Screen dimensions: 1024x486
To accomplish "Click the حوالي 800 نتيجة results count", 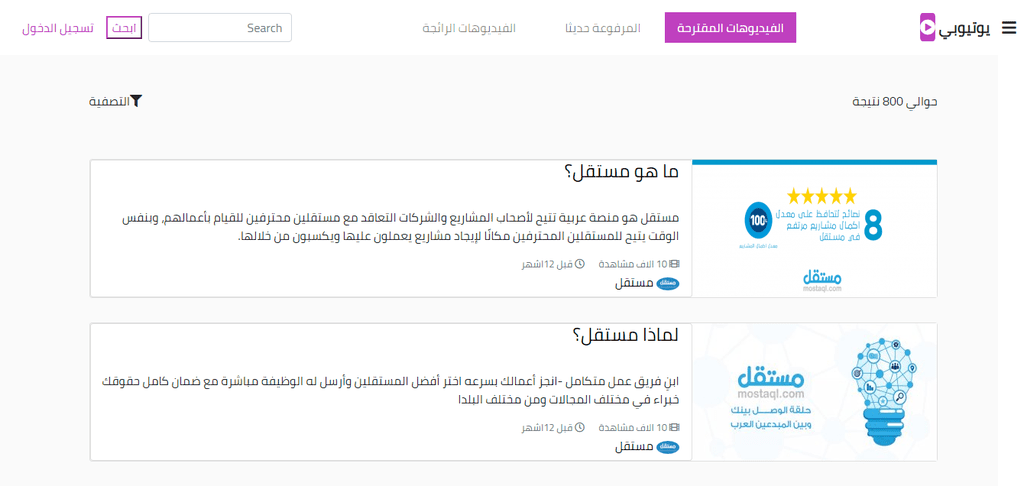I will [x=895, y=102].
